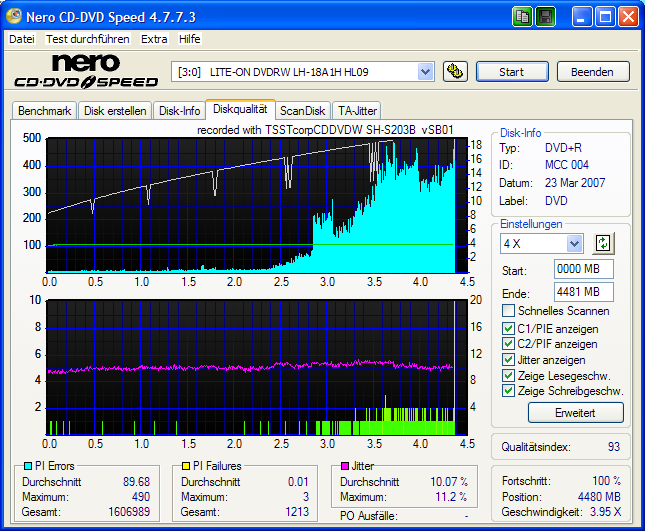Viewport: 645px width, 531px height.
Task: Switch to the ScanDisk tab
Action: tap(303, 111)
